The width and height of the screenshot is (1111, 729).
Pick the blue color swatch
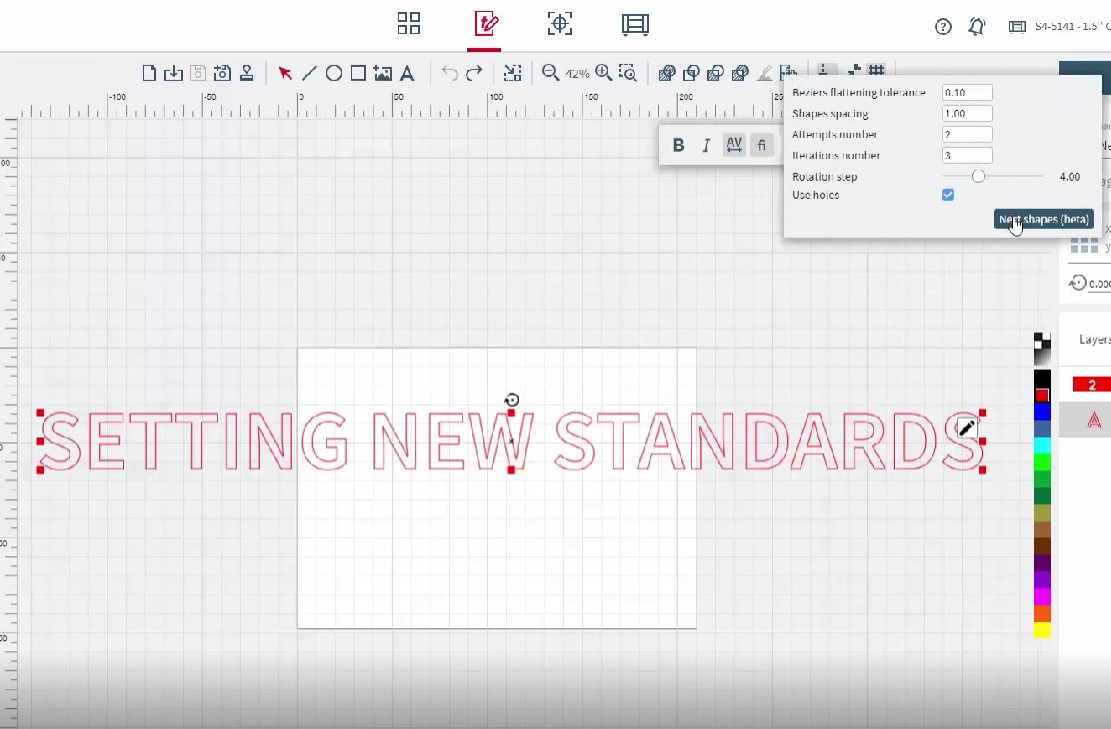1042,412
